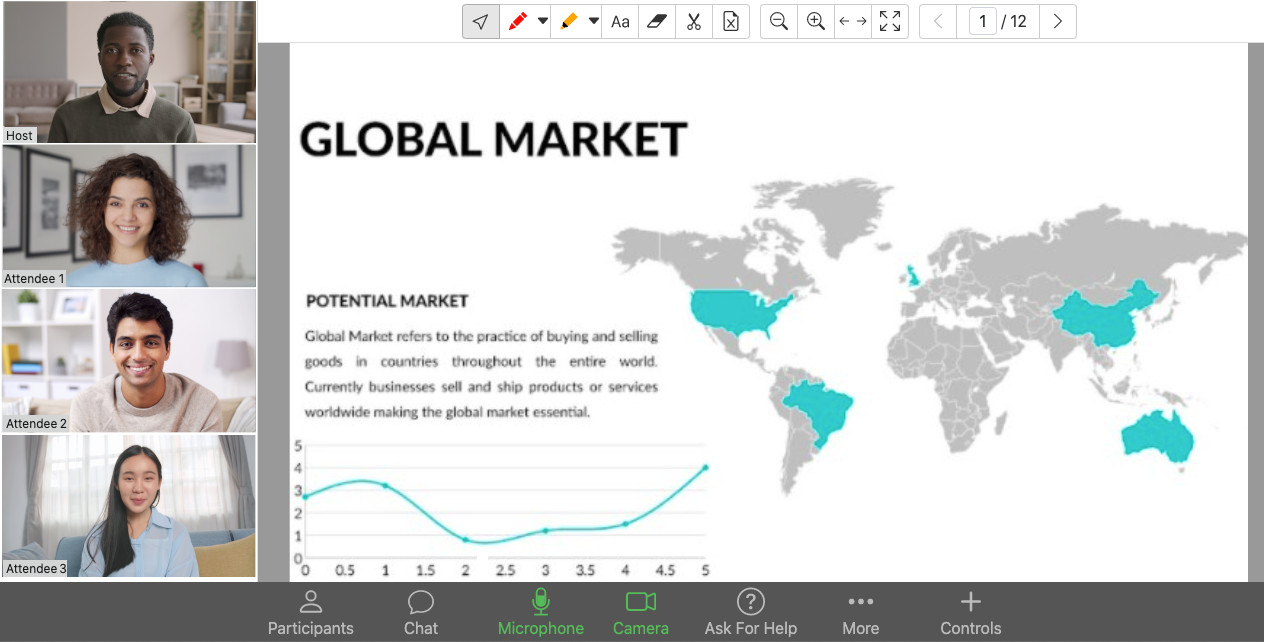
Task: Select the Host video thumbnail
Action: pyautogui.click(x=129, y=72)
